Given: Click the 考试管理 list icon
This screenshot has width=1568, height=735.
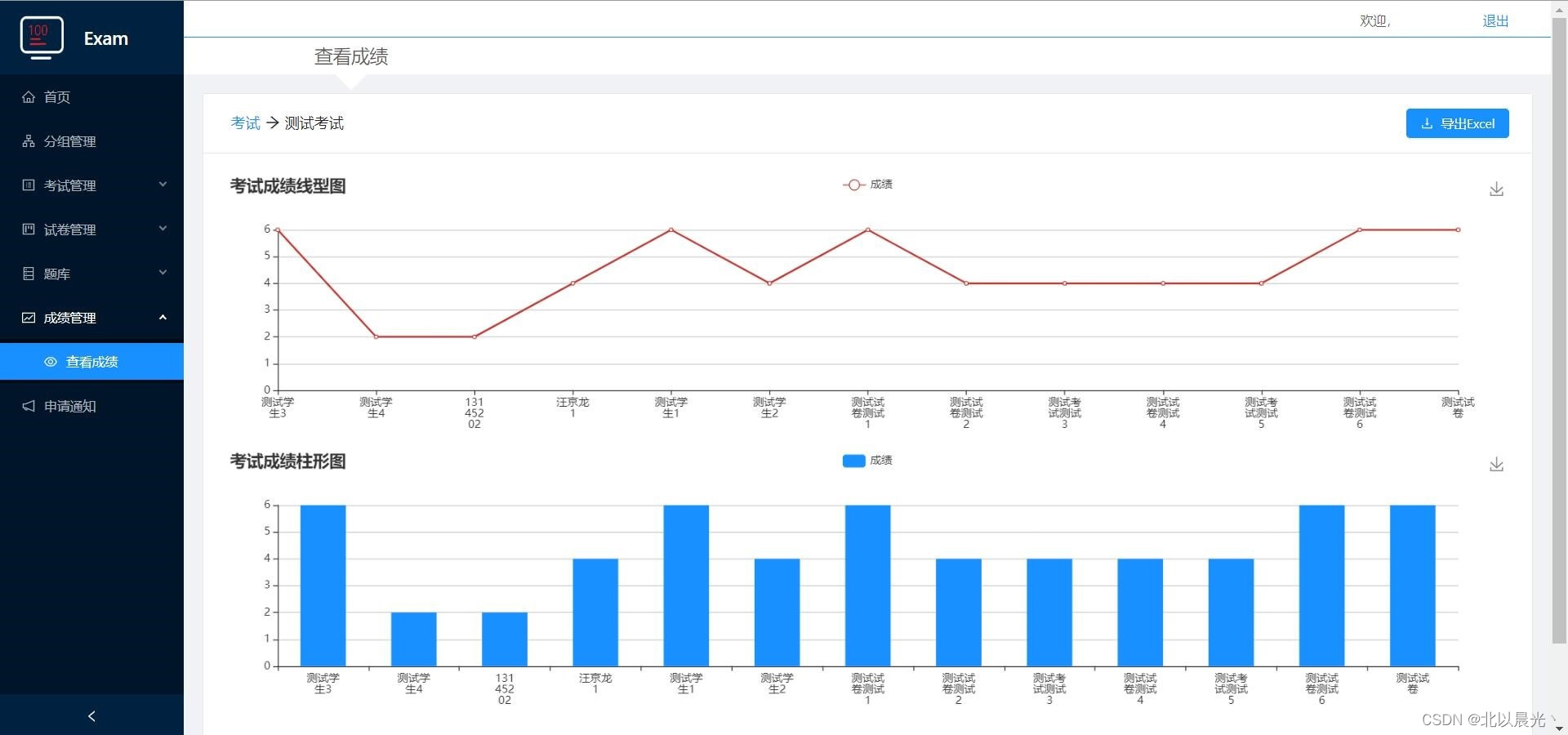Looking at the screenshot, I should click(29, 185).
